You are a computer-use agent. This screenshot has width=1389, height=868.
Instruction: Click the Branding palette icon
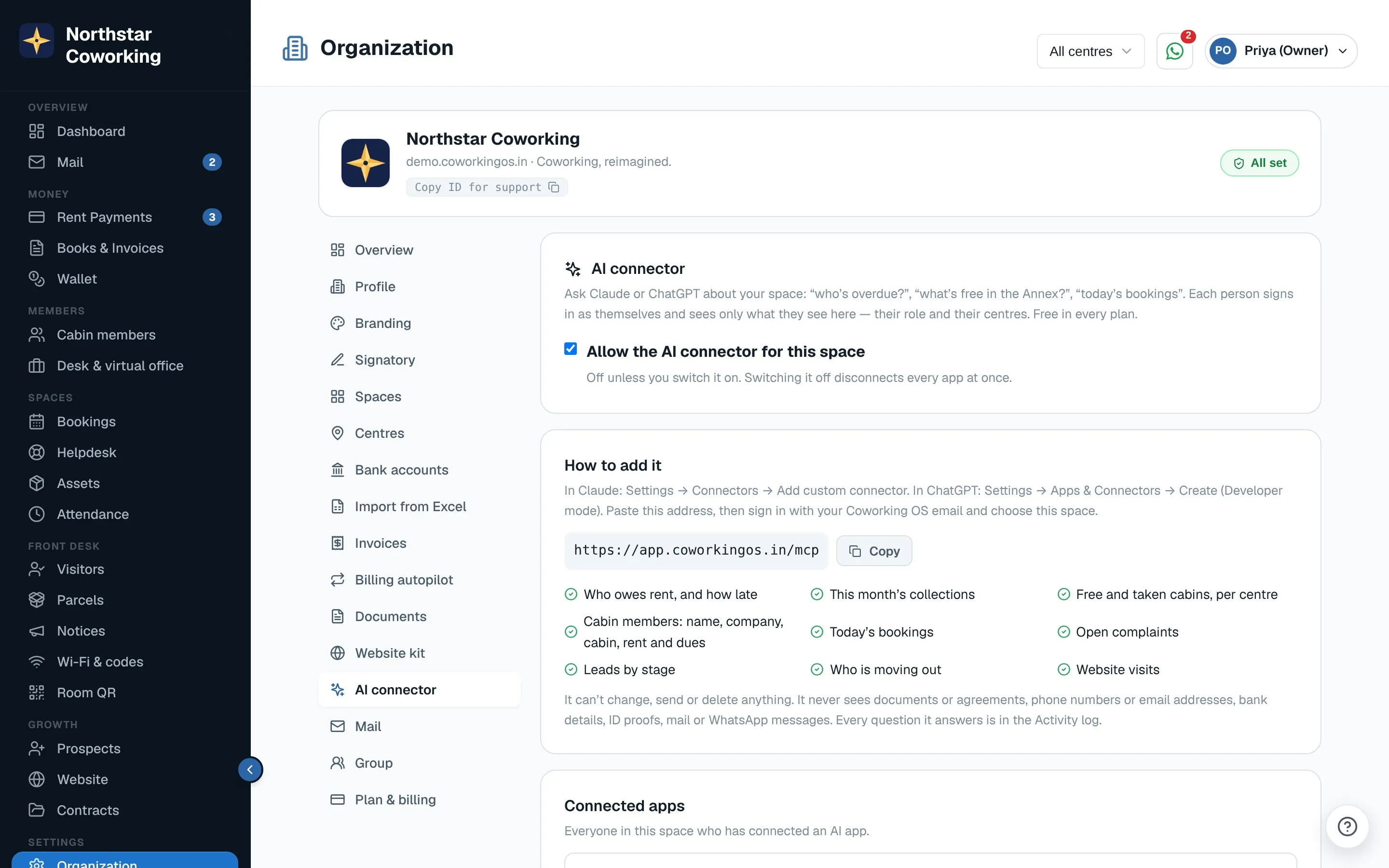338,323
